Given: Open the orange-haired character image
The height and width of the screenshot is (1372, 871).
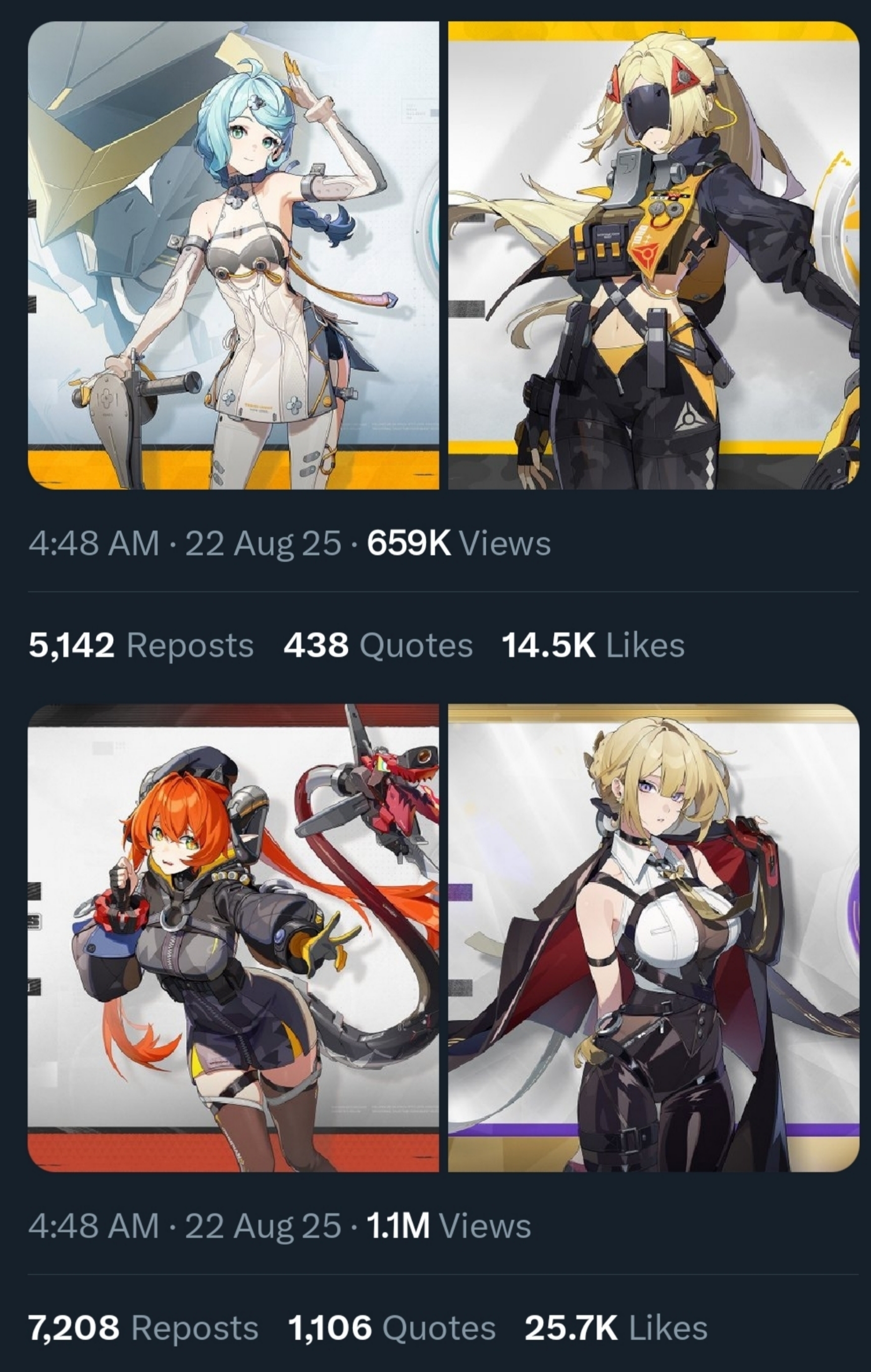Looking at the screenshot, I should (234, 937).
